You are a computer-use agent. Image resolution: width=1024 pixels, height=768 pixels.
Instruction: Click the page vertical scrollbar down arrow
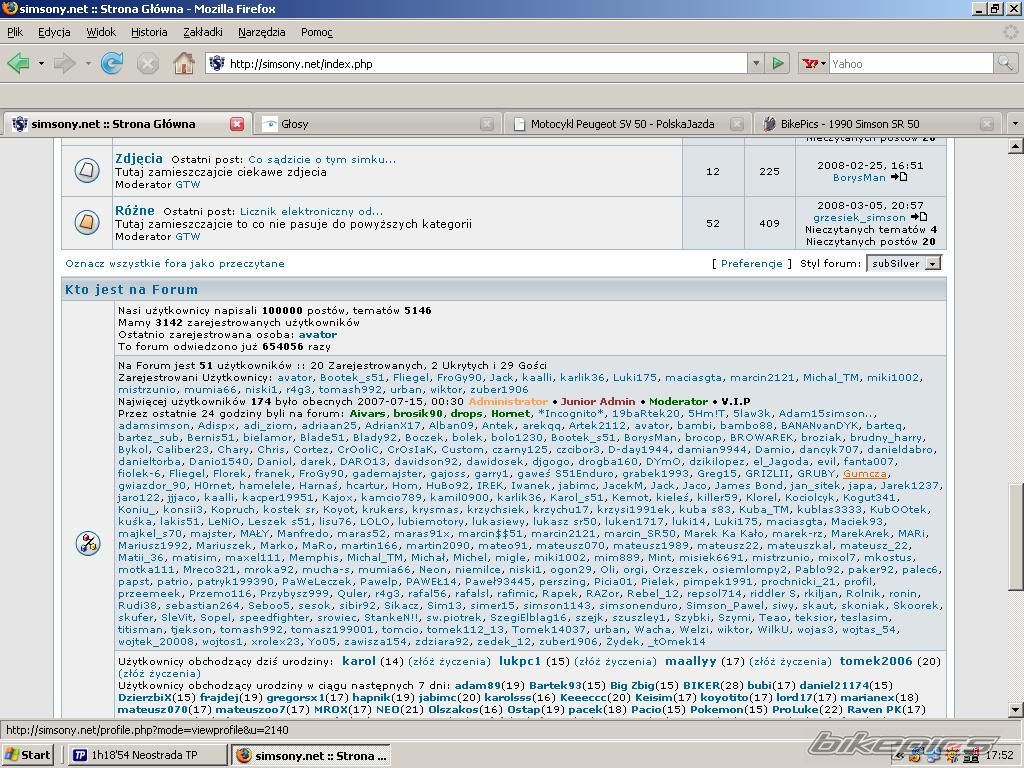click(1015, 708)
